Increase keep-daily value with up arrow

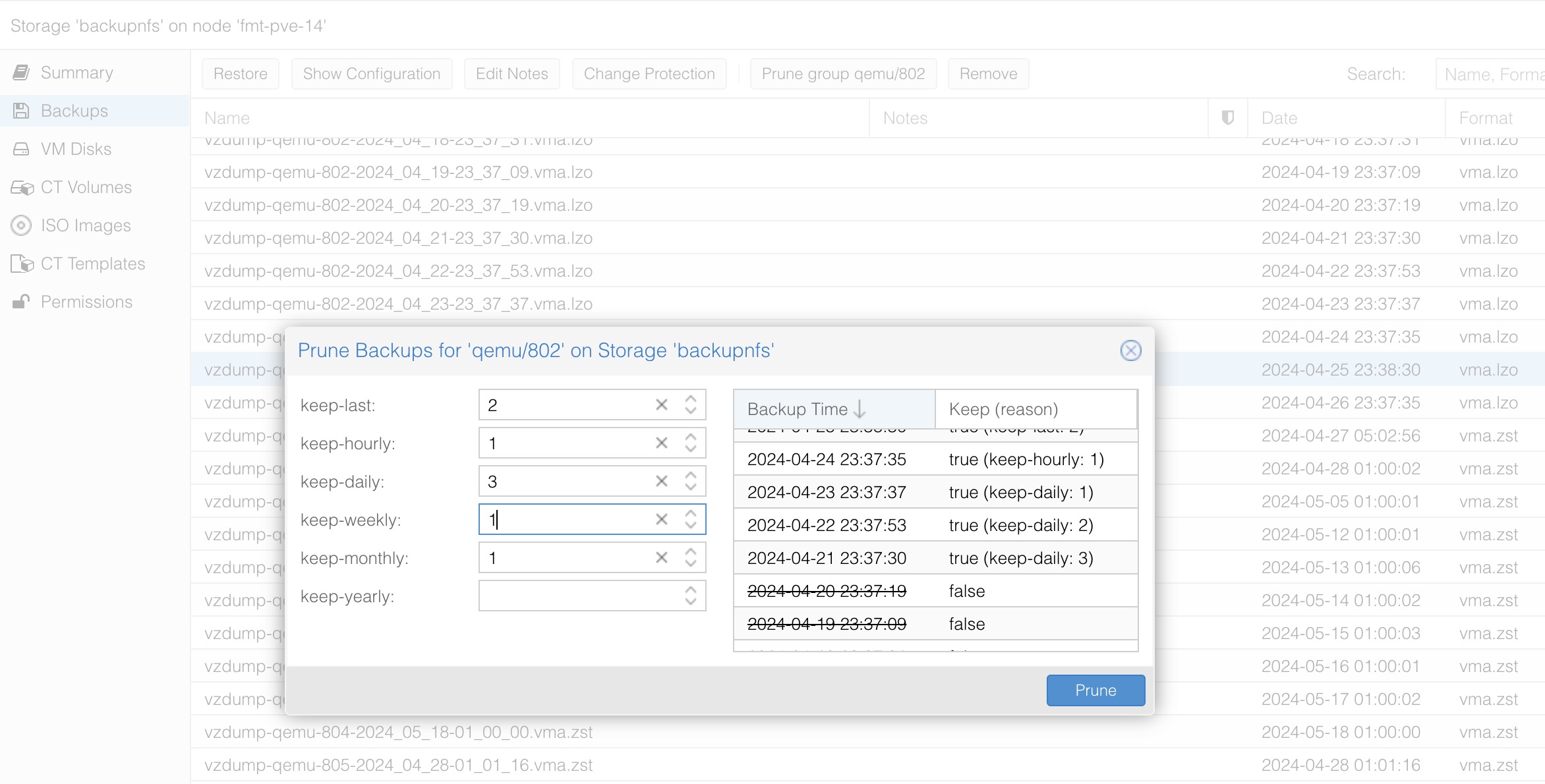[690, 475]
